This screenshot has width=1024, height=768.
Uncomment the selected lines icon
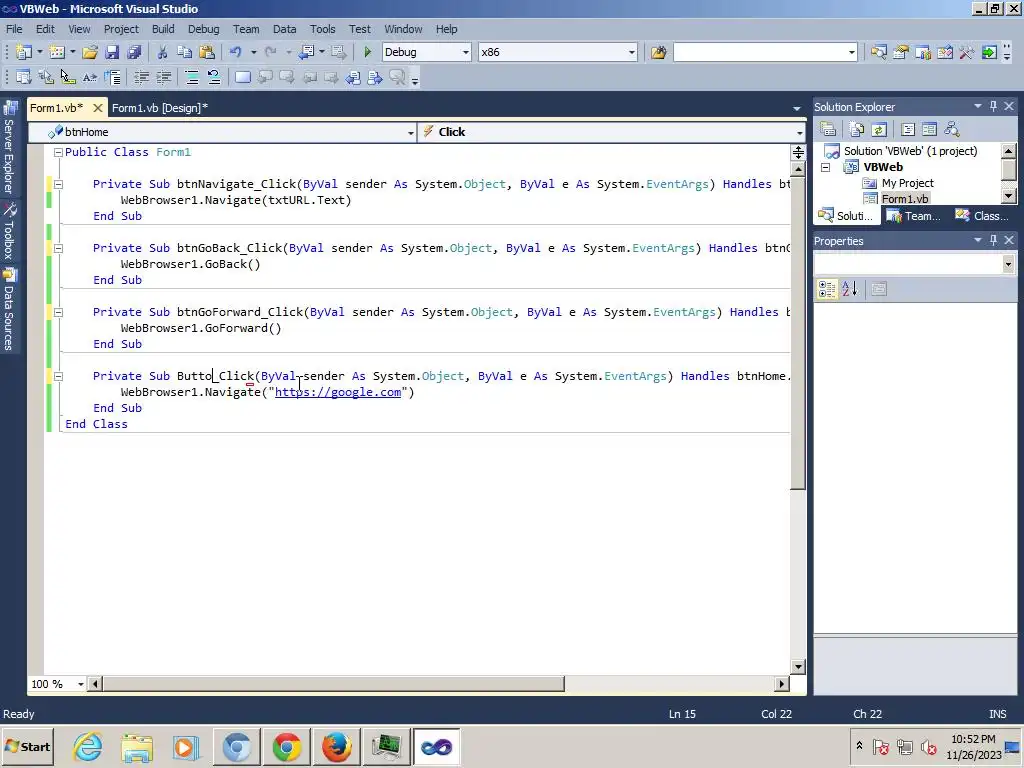point(214,77)
